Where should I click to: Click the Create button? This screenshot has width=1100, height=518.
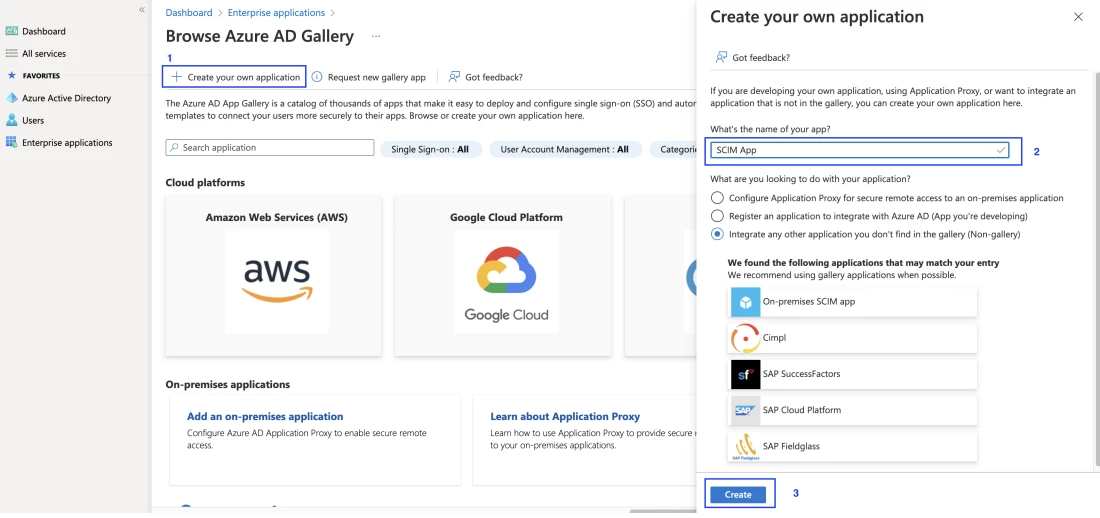[x=738, y=495]
